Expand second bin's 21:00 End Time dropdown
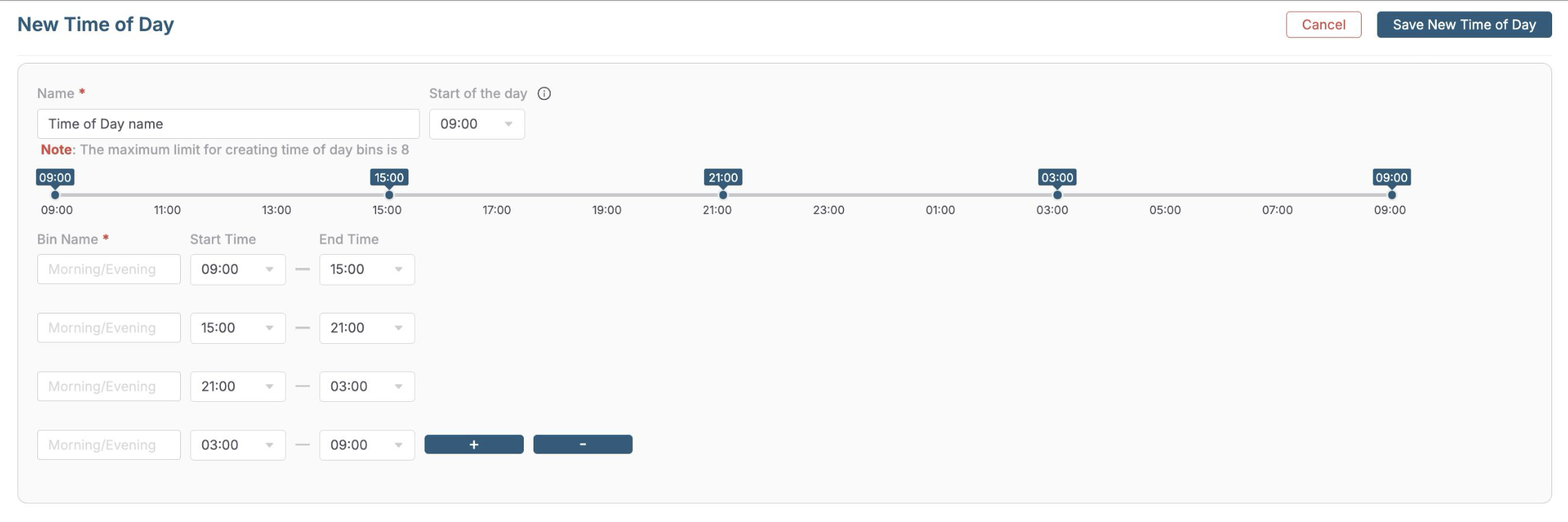This screenshot has width=1568, height=522. click(x=366, y=328)
